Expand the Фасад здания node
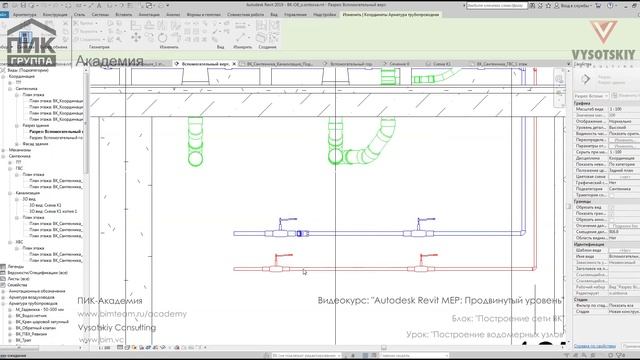This screenshot has height=360, width=640. (17, 144)
